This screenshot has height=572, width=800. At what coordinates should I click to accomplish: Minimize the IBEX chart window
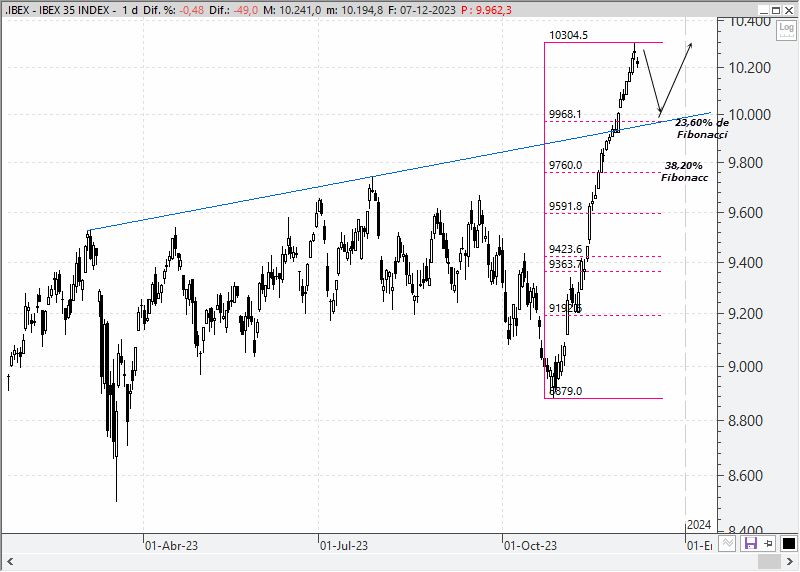point(763,10)
